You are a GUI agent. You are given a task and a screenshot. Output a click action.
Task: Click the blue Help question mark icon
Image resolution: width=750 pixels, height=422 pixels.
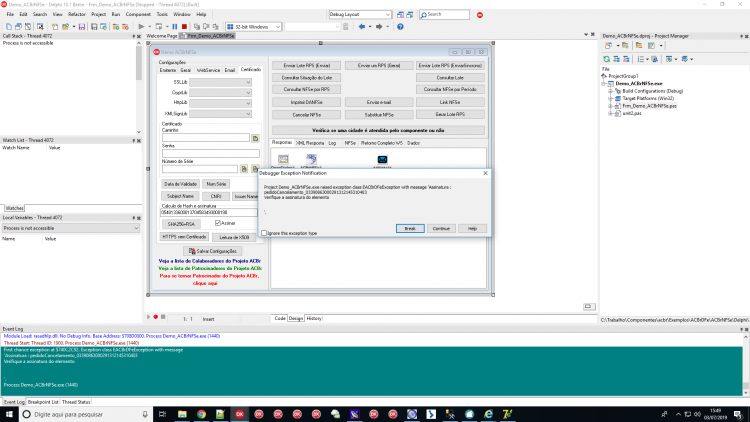[400, 27]
